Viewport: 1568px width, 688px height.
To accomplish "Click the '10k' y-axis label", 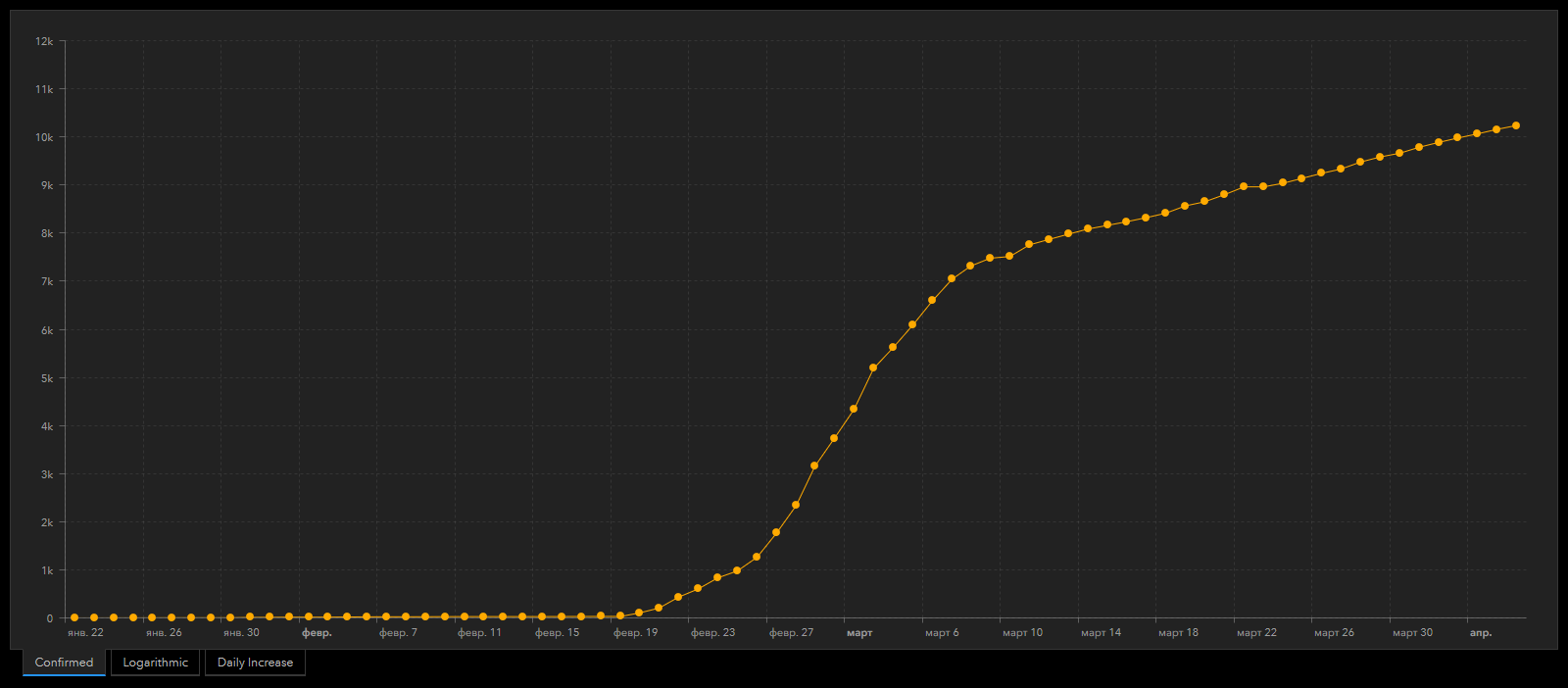I will [44, 137].
